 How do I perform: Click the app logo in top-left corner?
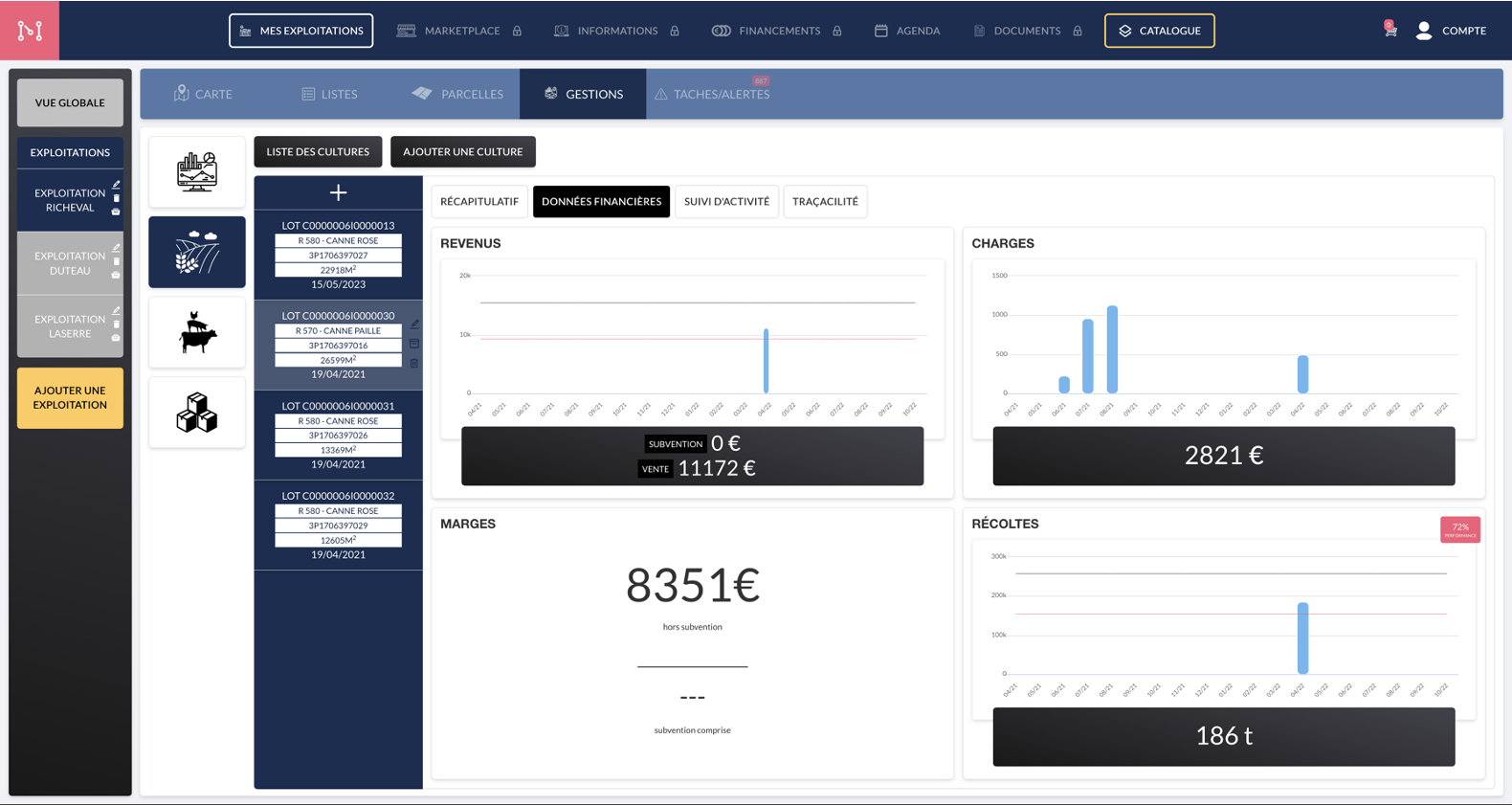30,31
